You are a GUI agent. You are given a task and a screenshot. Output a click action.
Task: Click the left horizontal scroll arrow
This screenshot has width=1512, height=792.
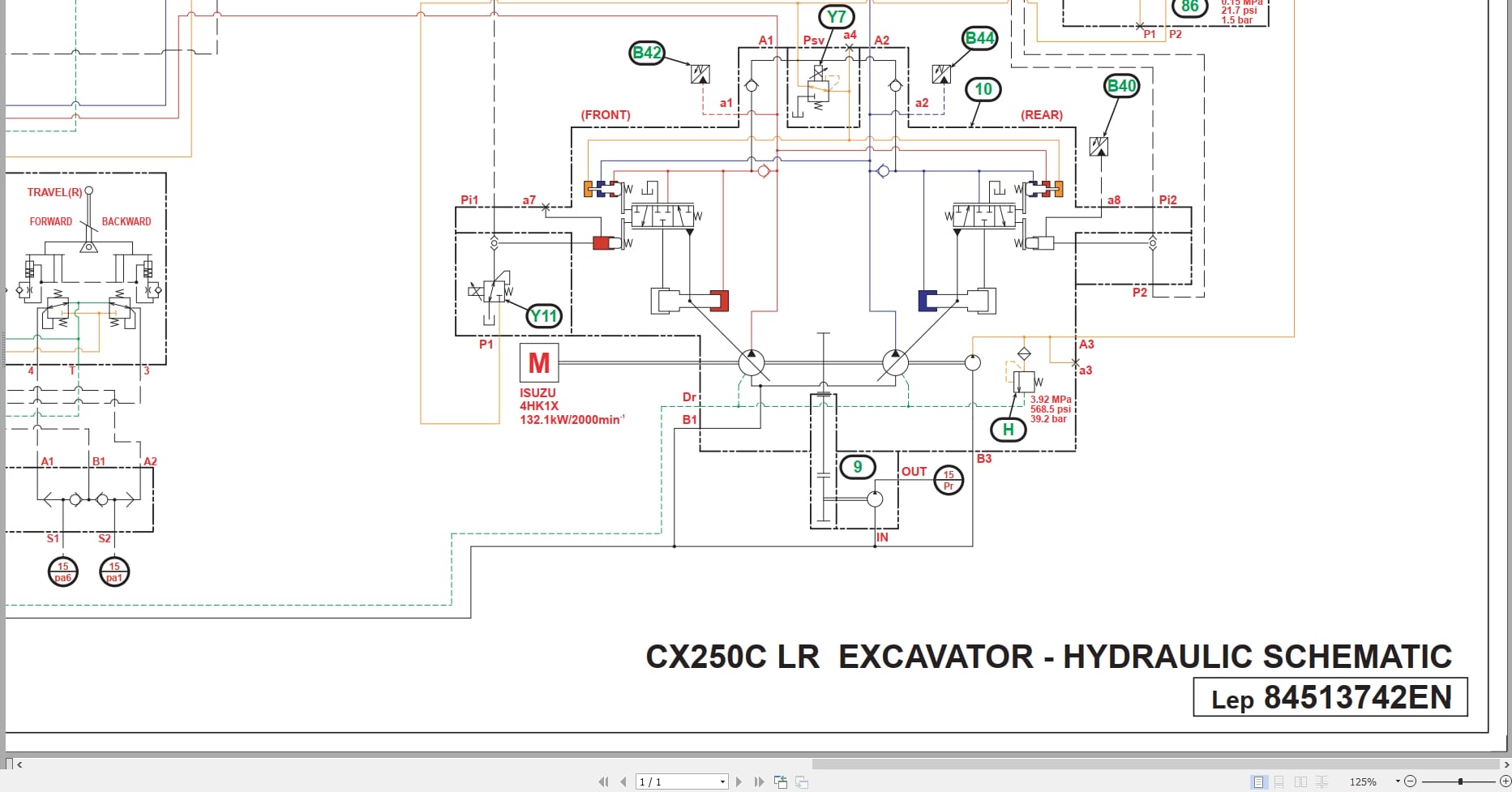coord(19,763)
